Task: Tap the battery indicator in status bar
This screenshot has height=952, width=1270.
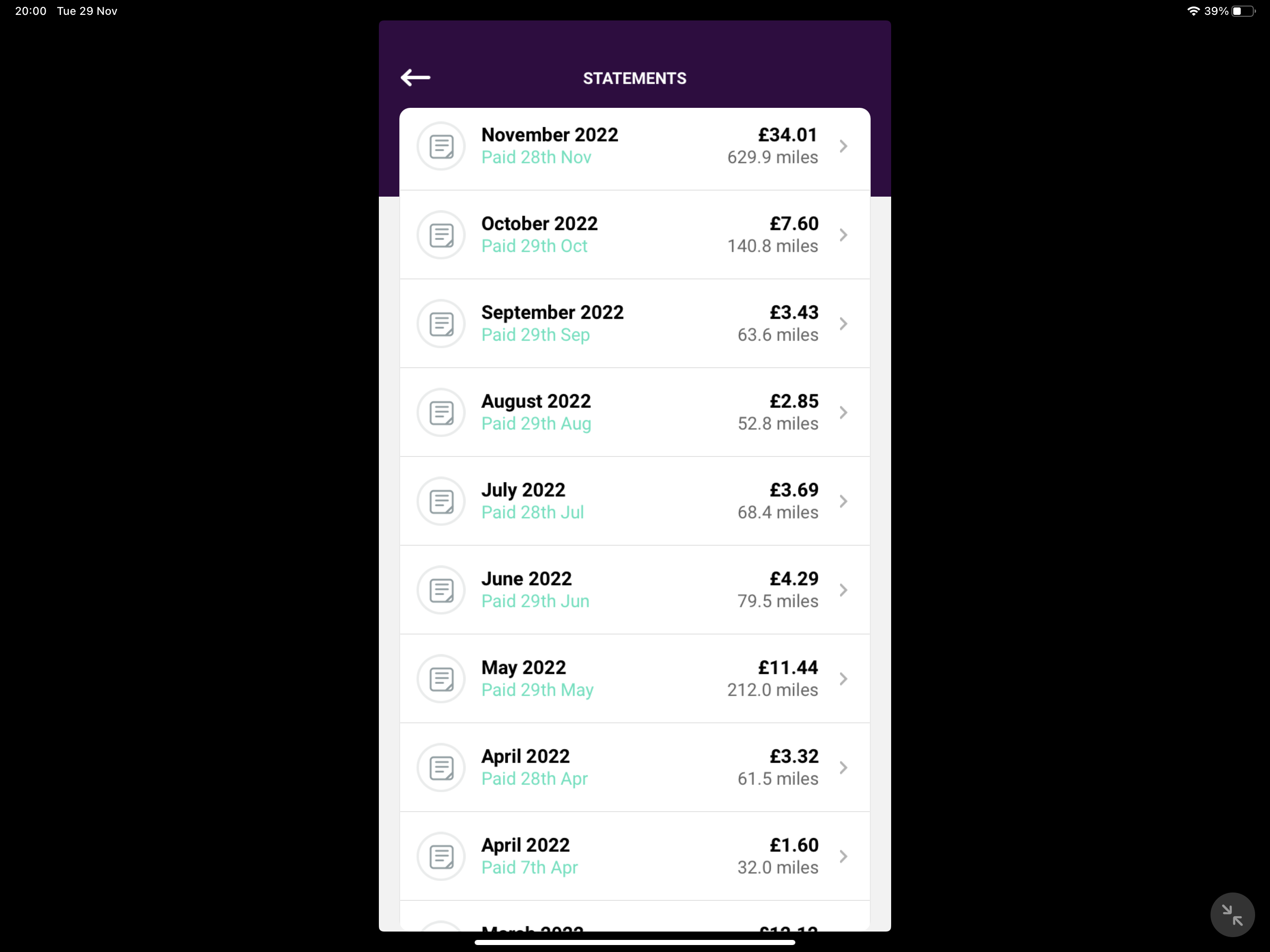Action: (x=1243, y=12)
